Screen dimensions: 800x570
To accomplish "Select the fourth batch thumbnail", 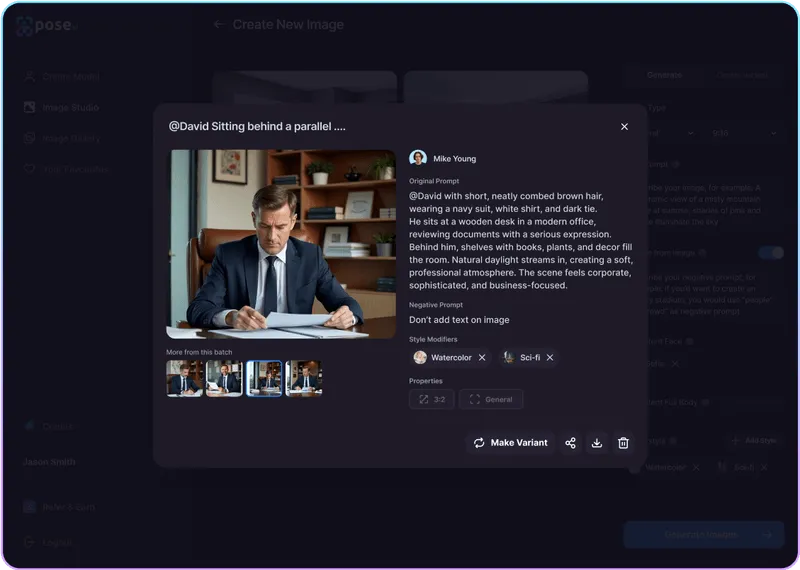I will click(x=304, y=379).
